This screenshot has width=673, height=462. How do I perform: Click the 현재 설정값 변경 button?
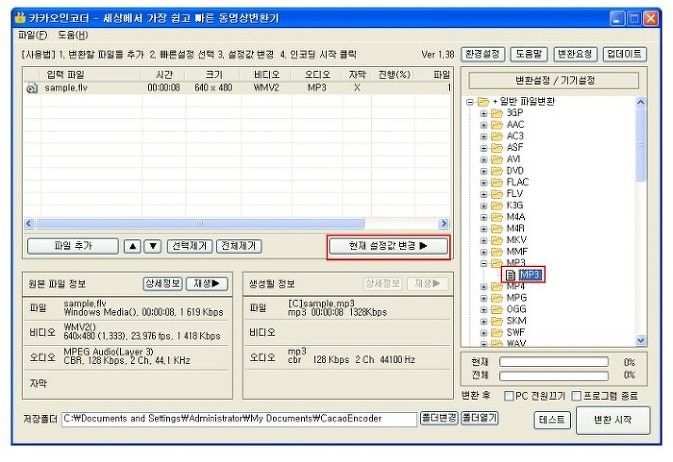(x=388, y=246)
